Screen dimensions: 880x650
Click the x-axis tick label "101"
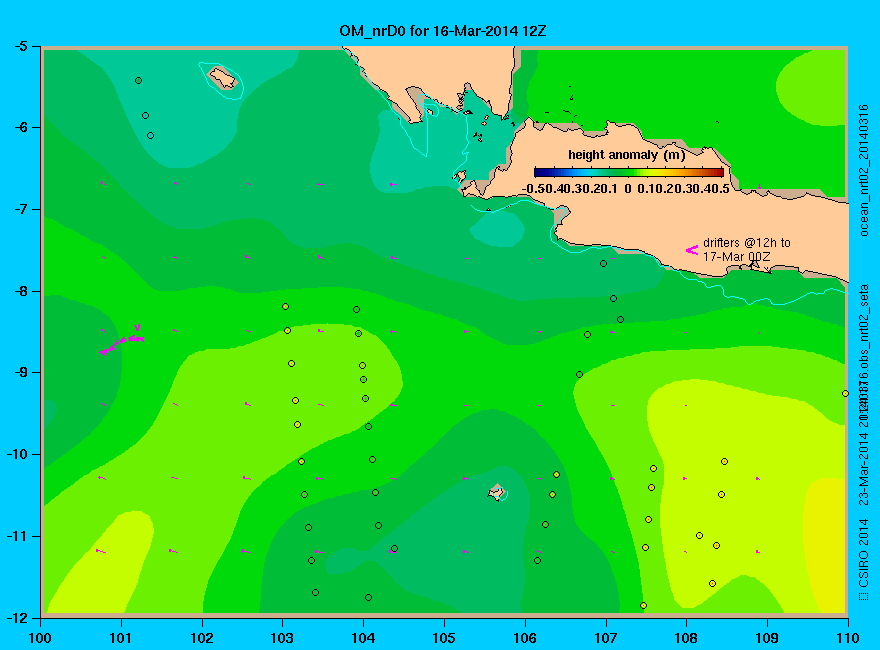[121, 638]
